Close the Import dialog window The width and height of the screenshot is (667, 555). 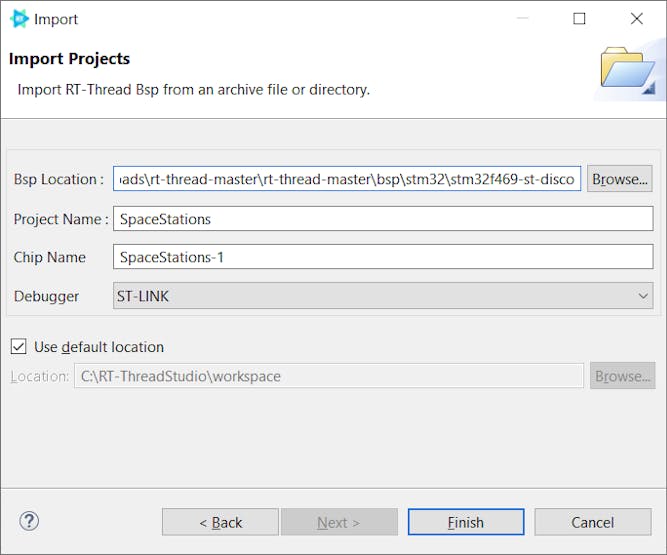point(636,19)
